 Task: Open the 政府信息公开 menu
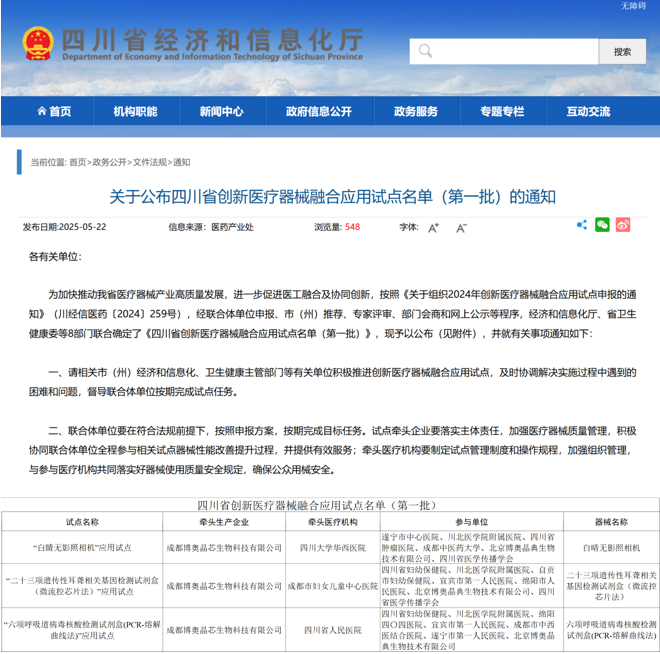pos(319,111)
